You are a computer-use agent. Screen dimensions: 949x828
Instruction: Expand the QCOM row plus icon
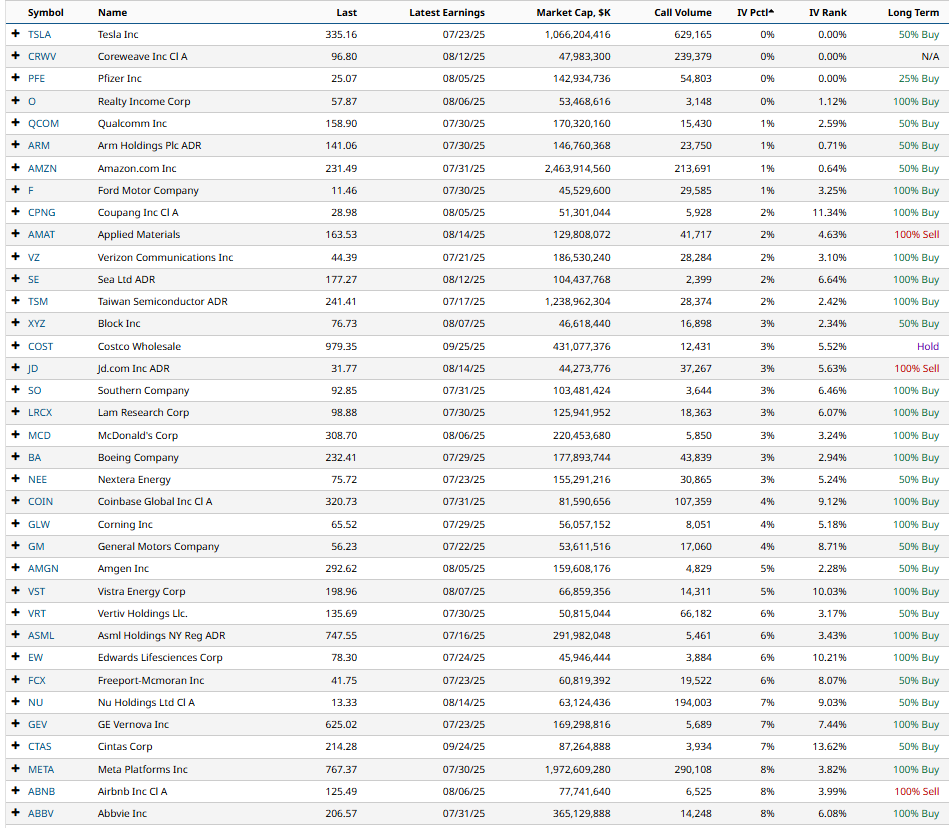(x=16, y=123)
